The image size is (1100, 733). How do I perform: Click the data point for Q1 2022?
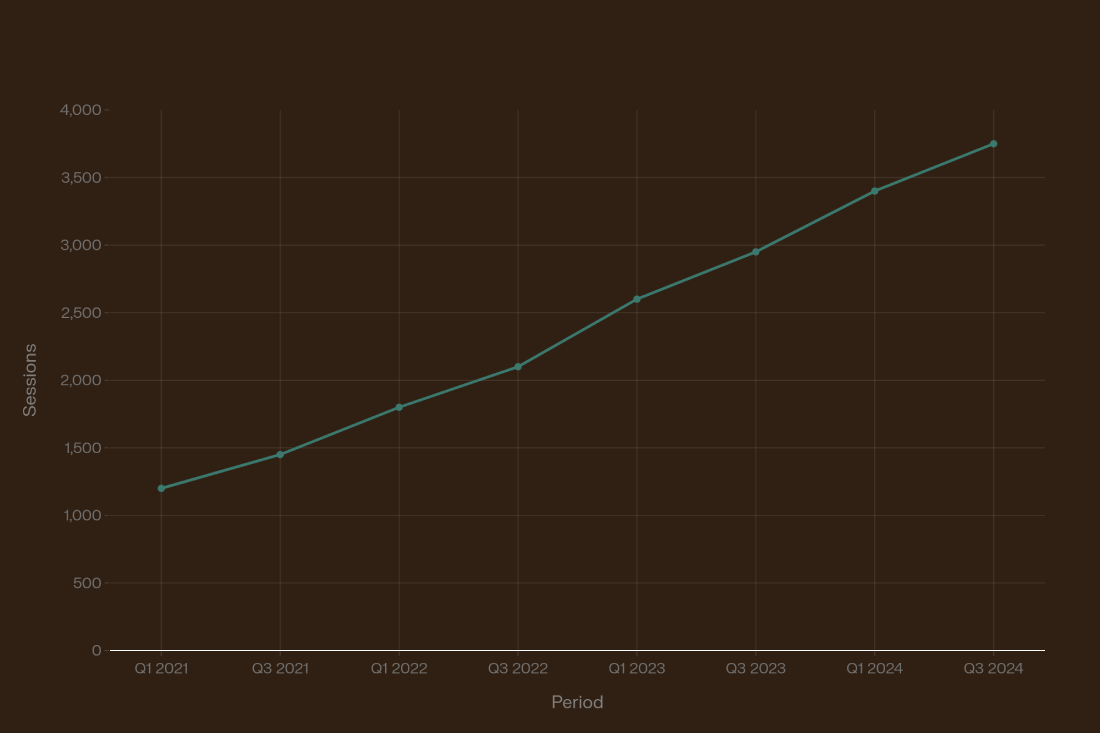pos(399,407)
